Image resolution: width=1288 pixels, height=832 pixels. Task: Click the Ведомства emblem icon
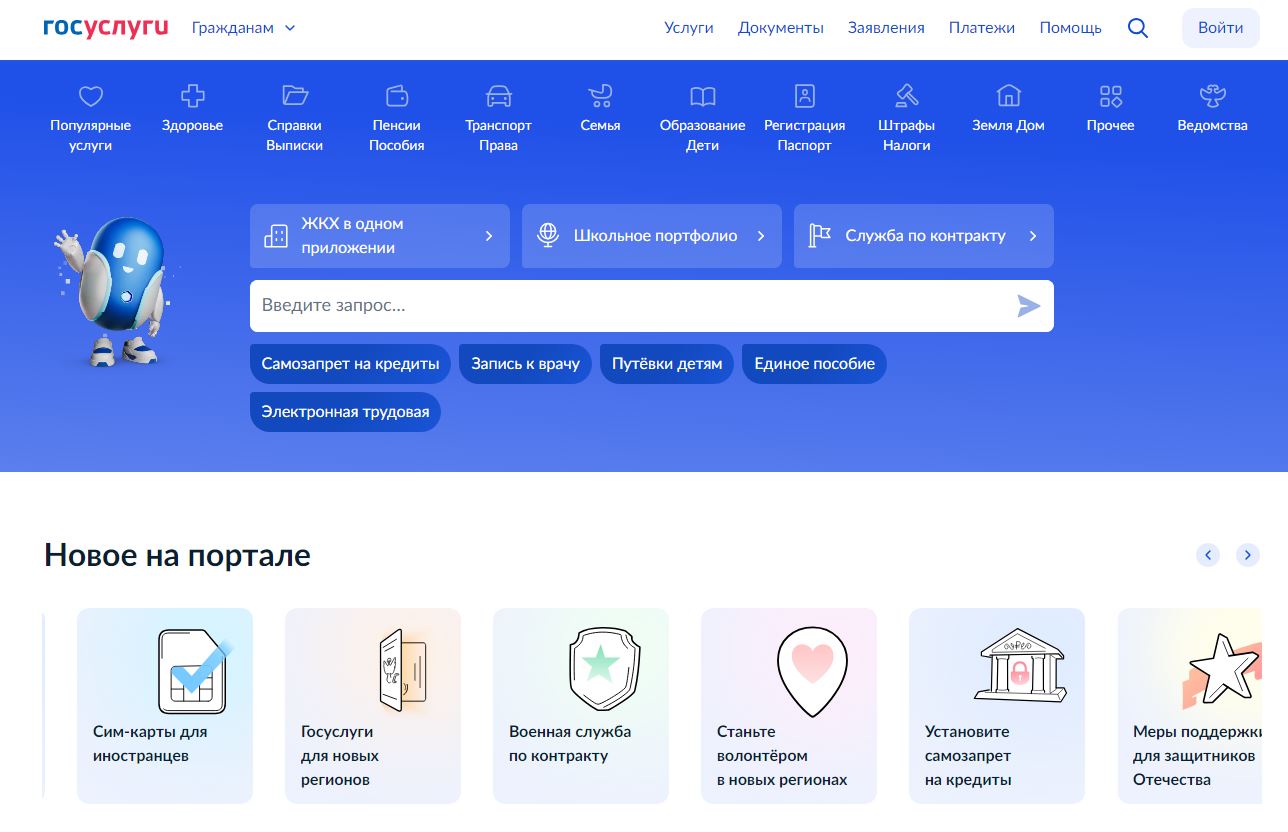[x=1212, y=96]
